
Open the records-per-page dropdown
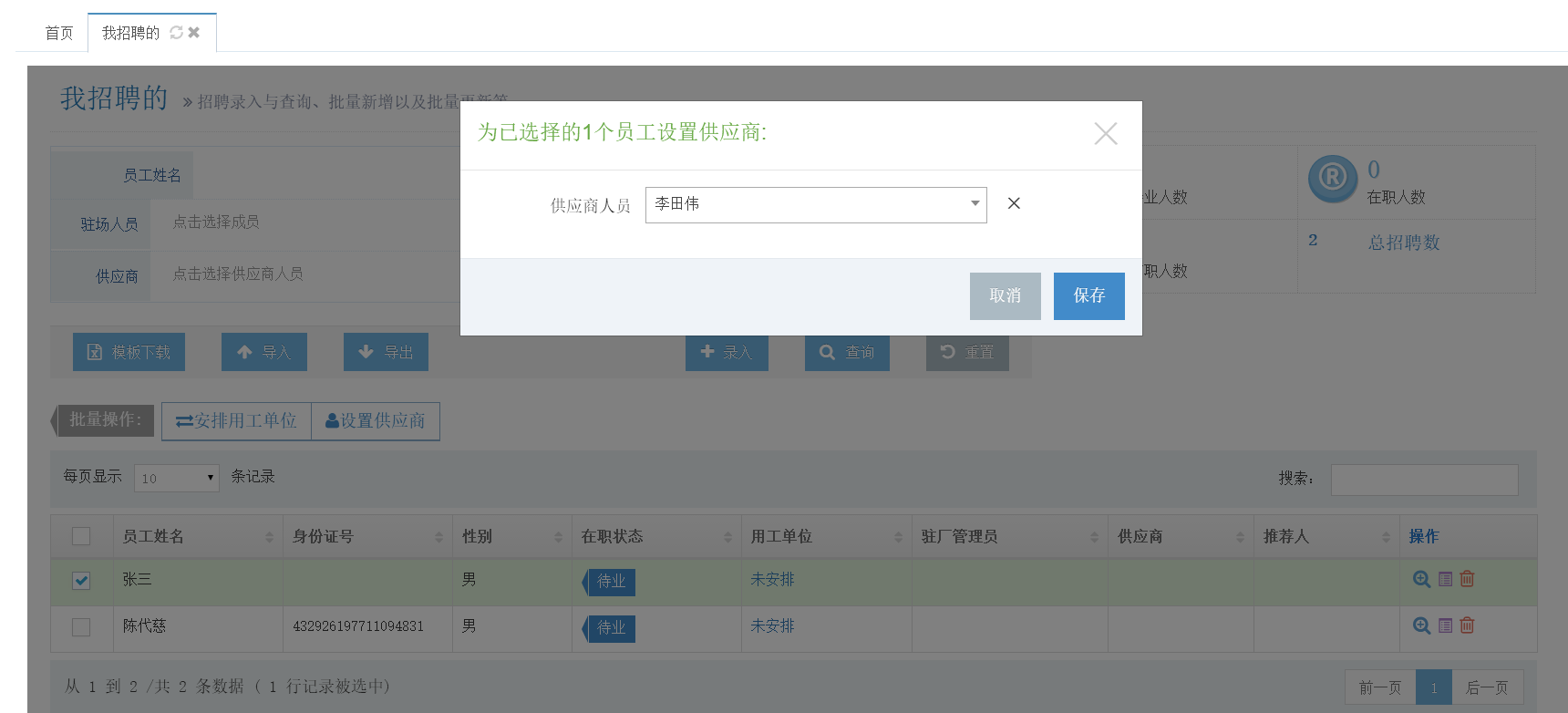(x=176, y=478)
